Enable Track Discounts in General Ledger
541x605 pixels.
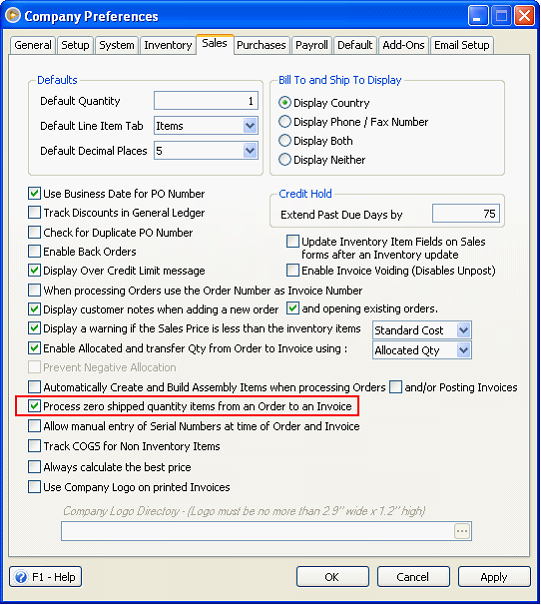[34, 213]
